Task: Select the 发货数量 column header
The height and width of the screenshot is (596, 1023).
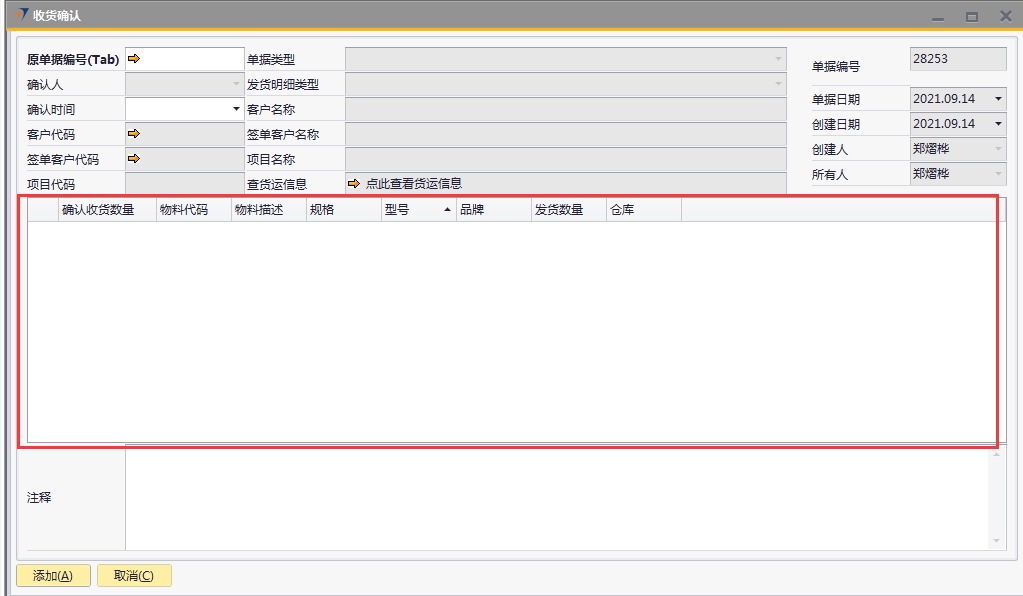Action: pos(559,210)
